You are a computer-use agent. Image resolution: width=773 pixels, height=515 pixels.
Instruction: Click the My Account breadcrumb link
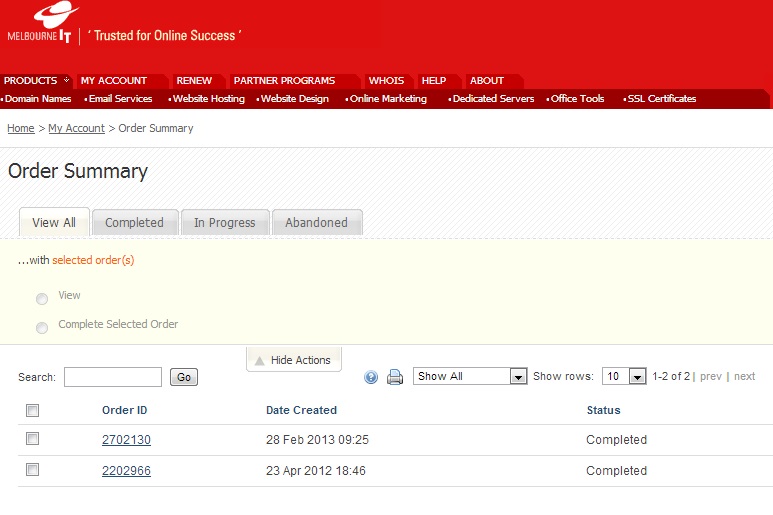pyautogui.click(x=76, y=128)
